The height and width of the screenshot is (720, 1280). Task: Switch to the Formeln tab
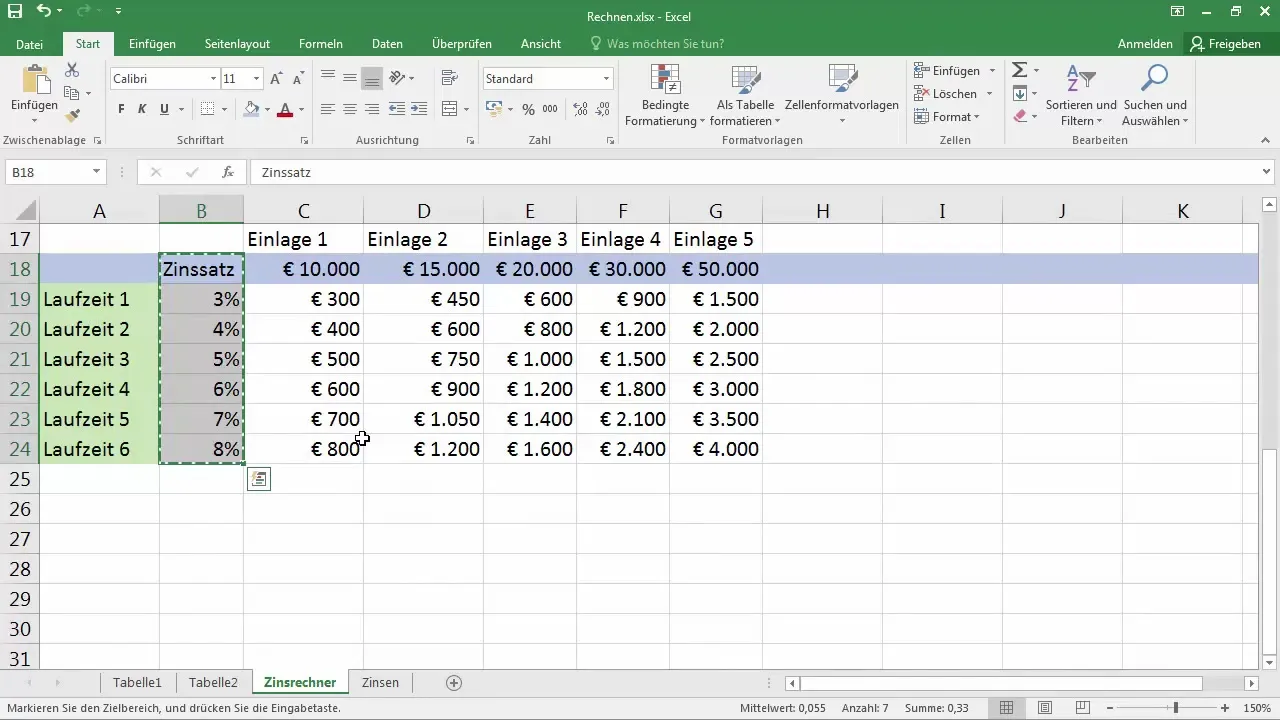321,44
